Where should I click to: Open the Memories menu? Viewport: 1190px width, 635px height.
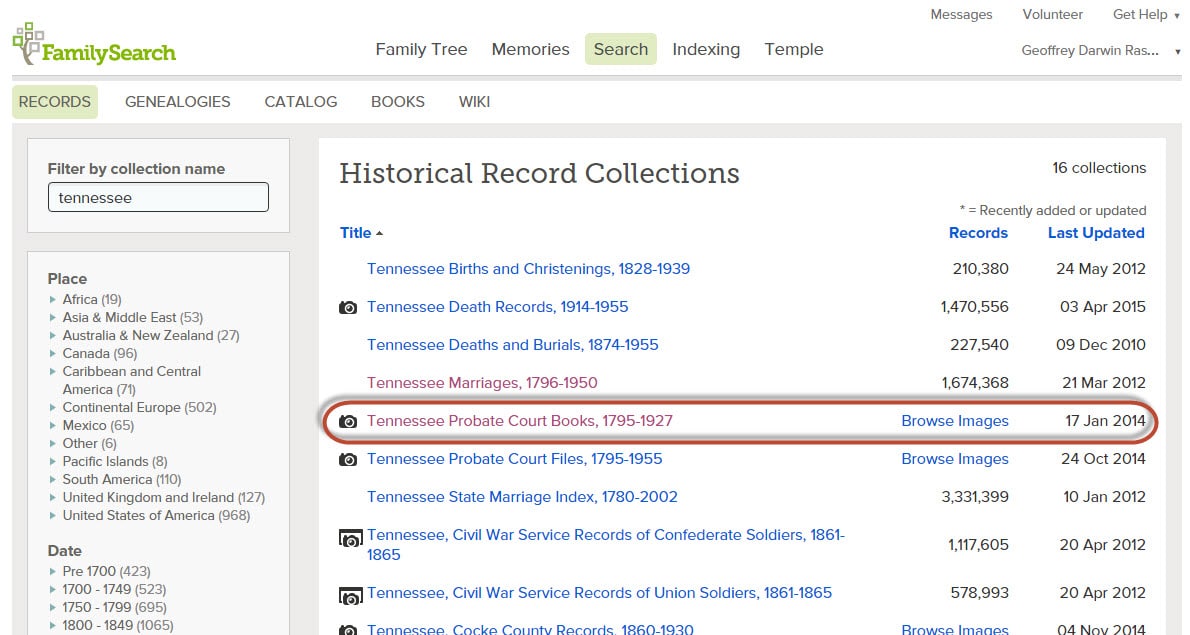[x=530, y=49]
